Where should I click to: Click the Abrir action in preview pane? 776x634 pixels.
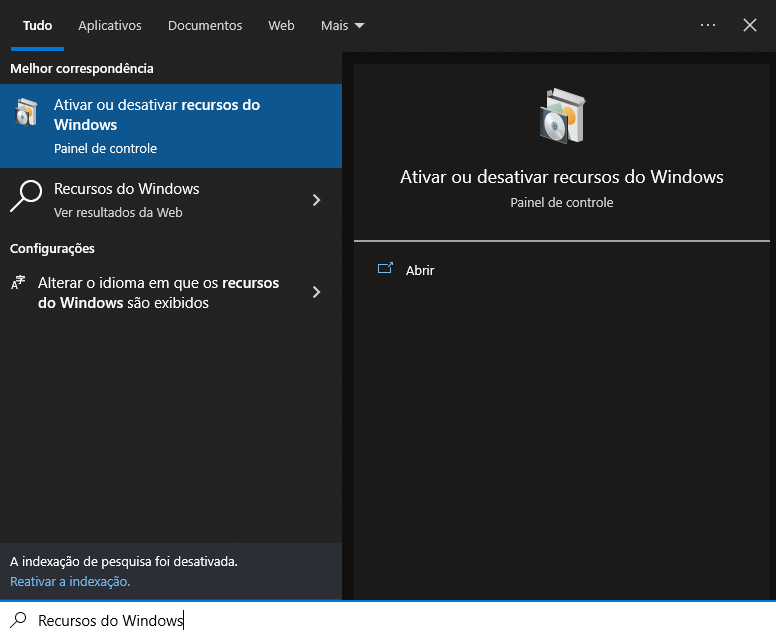coord(420,270)
